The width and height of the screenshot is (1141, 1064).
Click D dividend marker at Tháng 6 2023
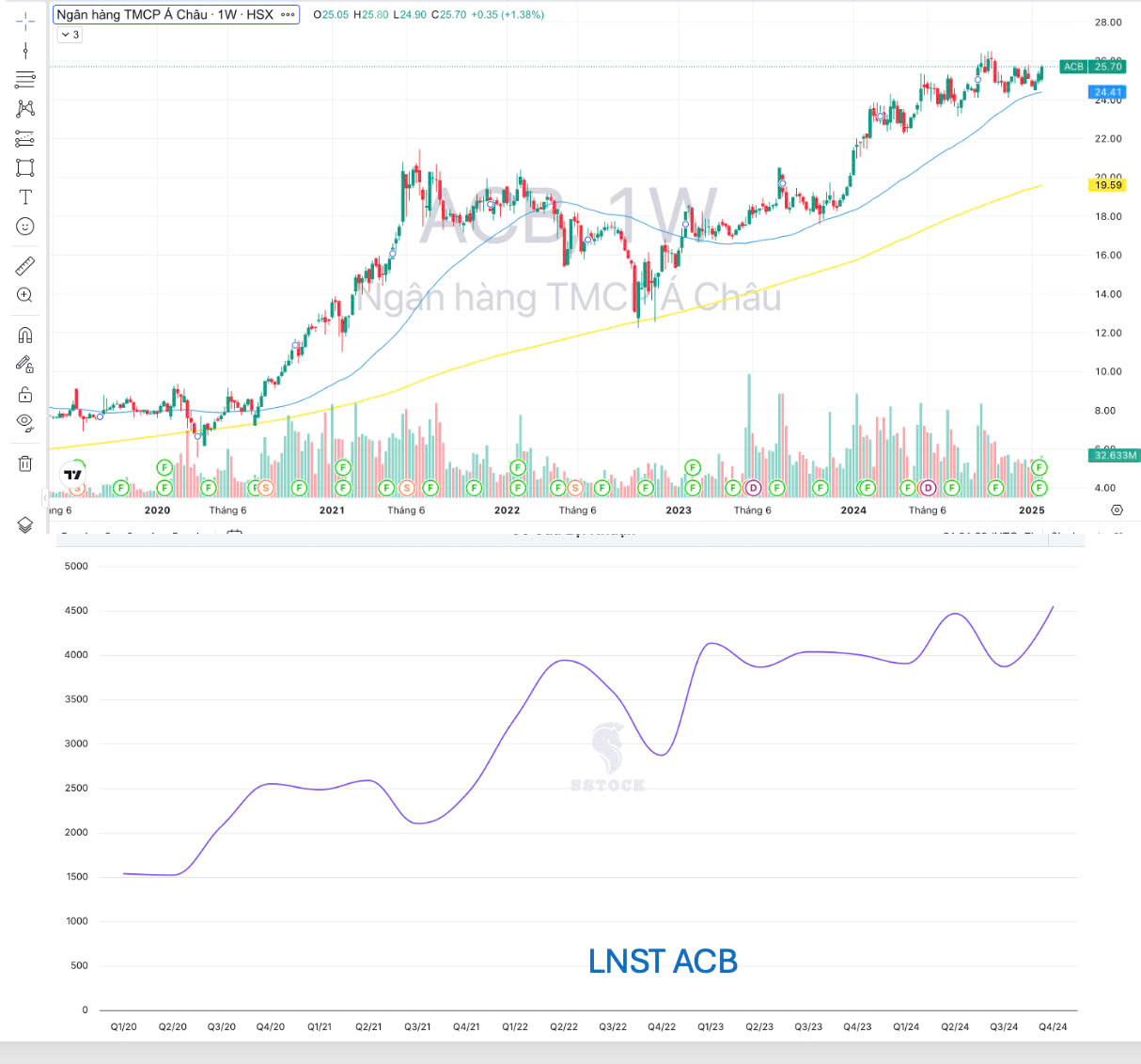753,488
